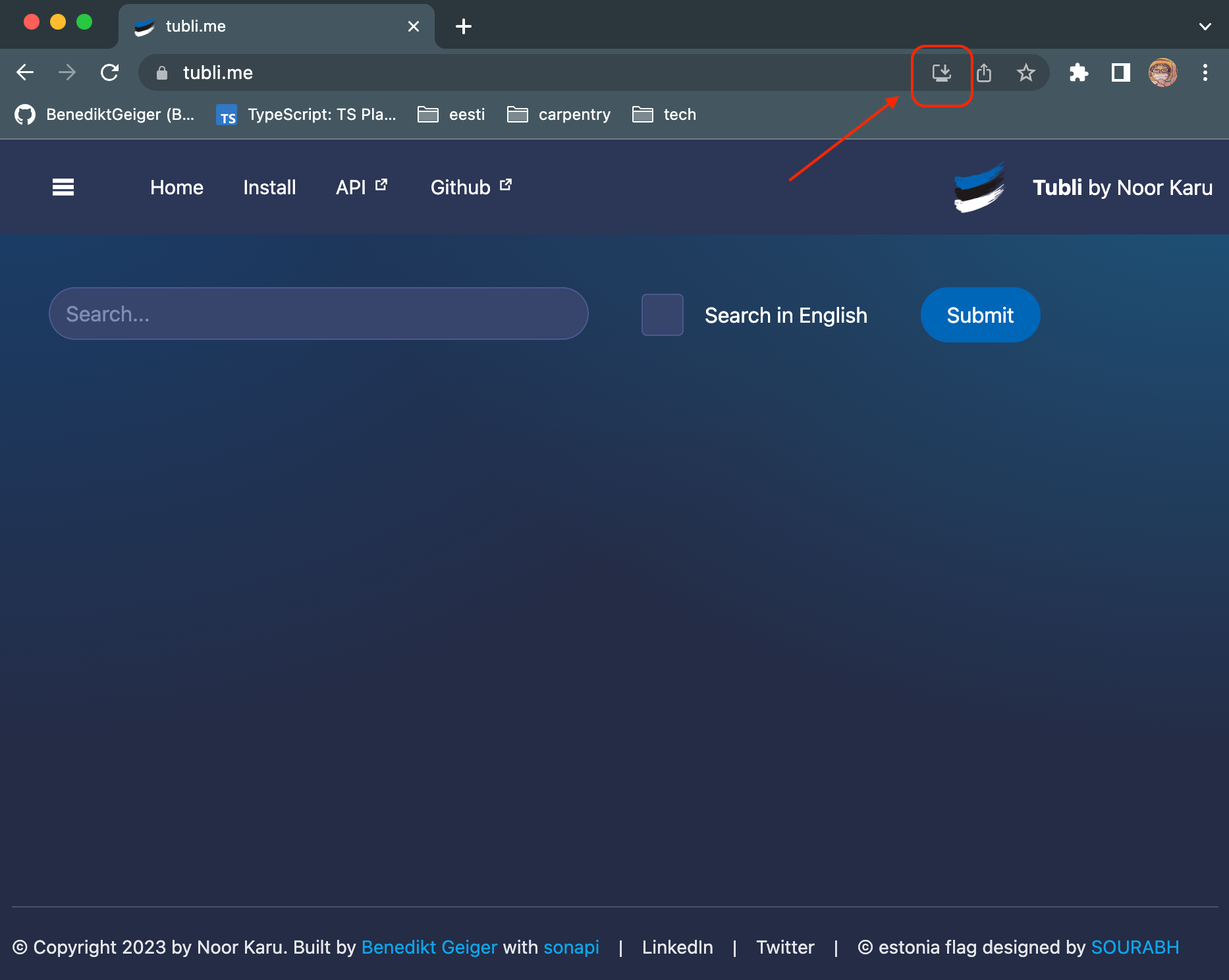
Task: Open the API nav link
Action: coord(362,188)
